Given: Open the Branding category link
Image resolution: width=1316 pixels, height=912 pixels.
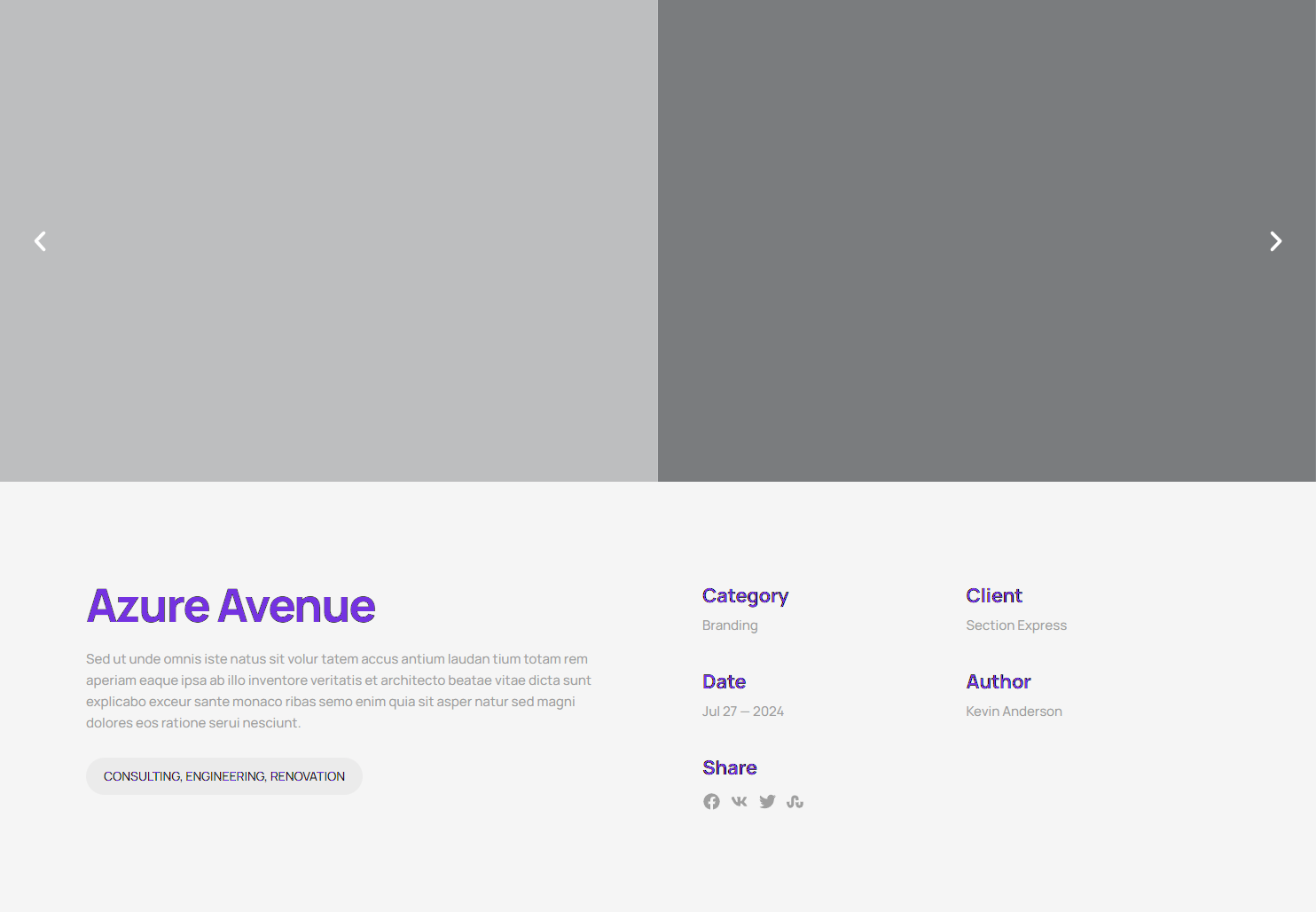Looking at the screenshot, I should pos(730,625).
